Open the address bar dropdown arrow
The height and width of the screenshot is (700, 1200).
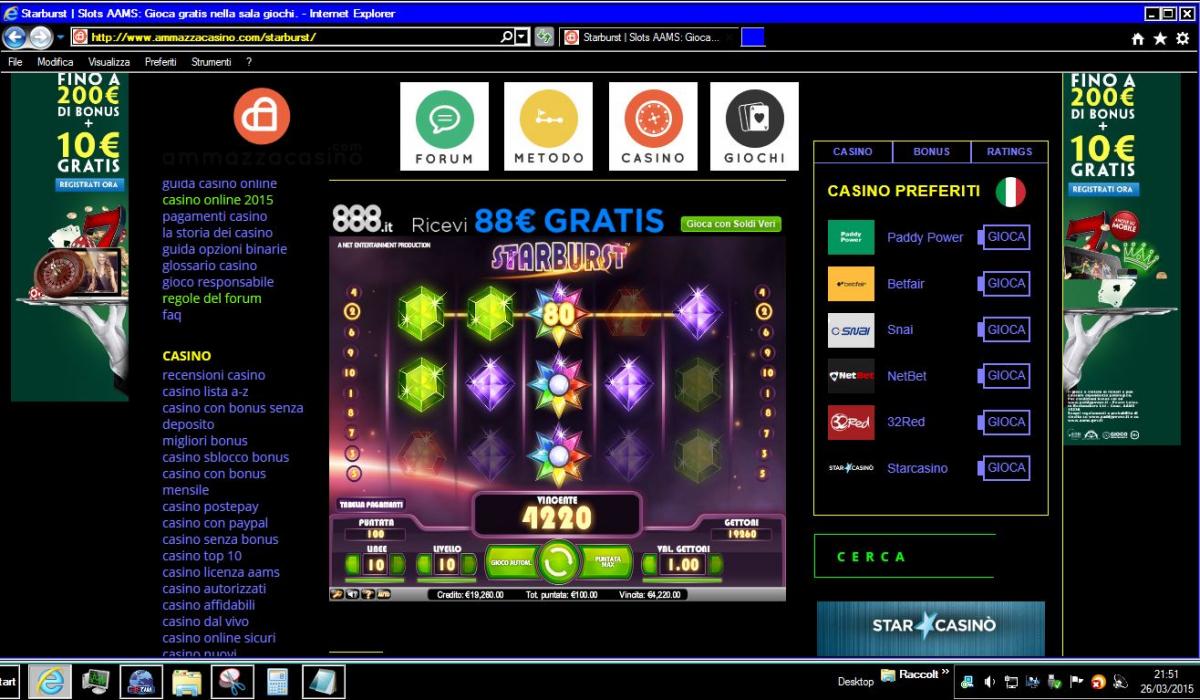pyautogui.click(x=522, y=37)
